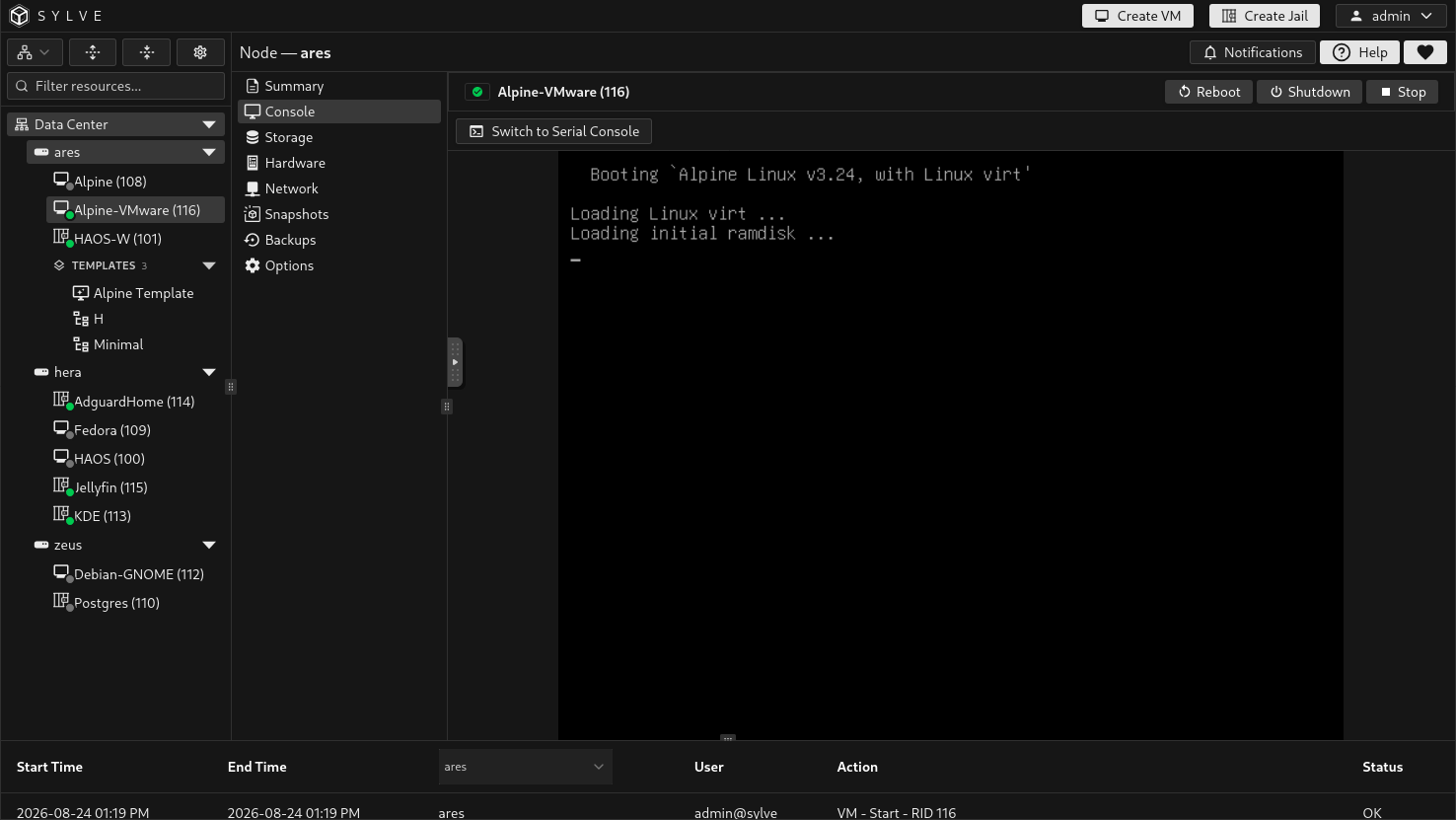Click the zeus node drive icon
The width and height of the screenshot is (1456, 820).
(41, 545)
